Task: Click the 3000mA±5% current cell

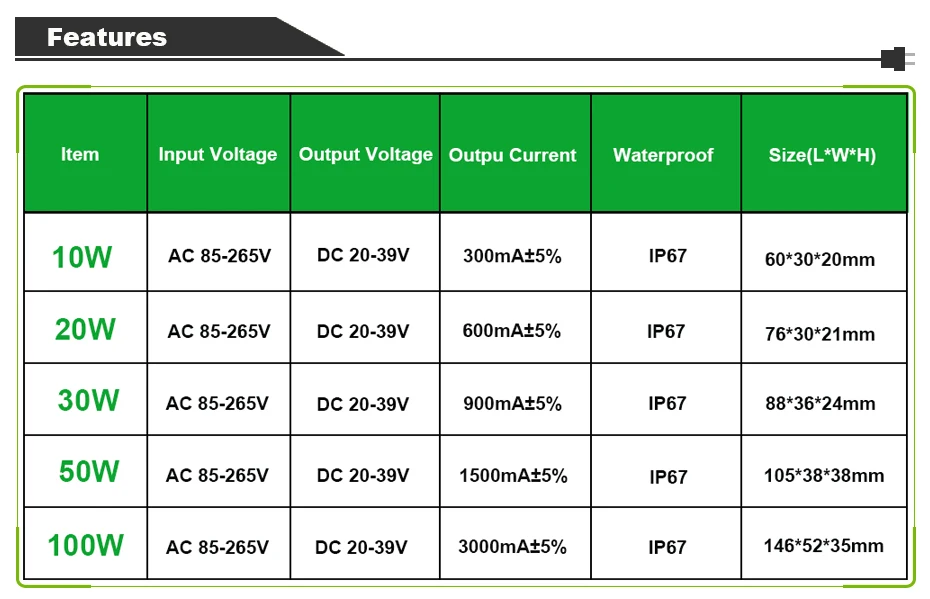Action: (x=512, y=547)
